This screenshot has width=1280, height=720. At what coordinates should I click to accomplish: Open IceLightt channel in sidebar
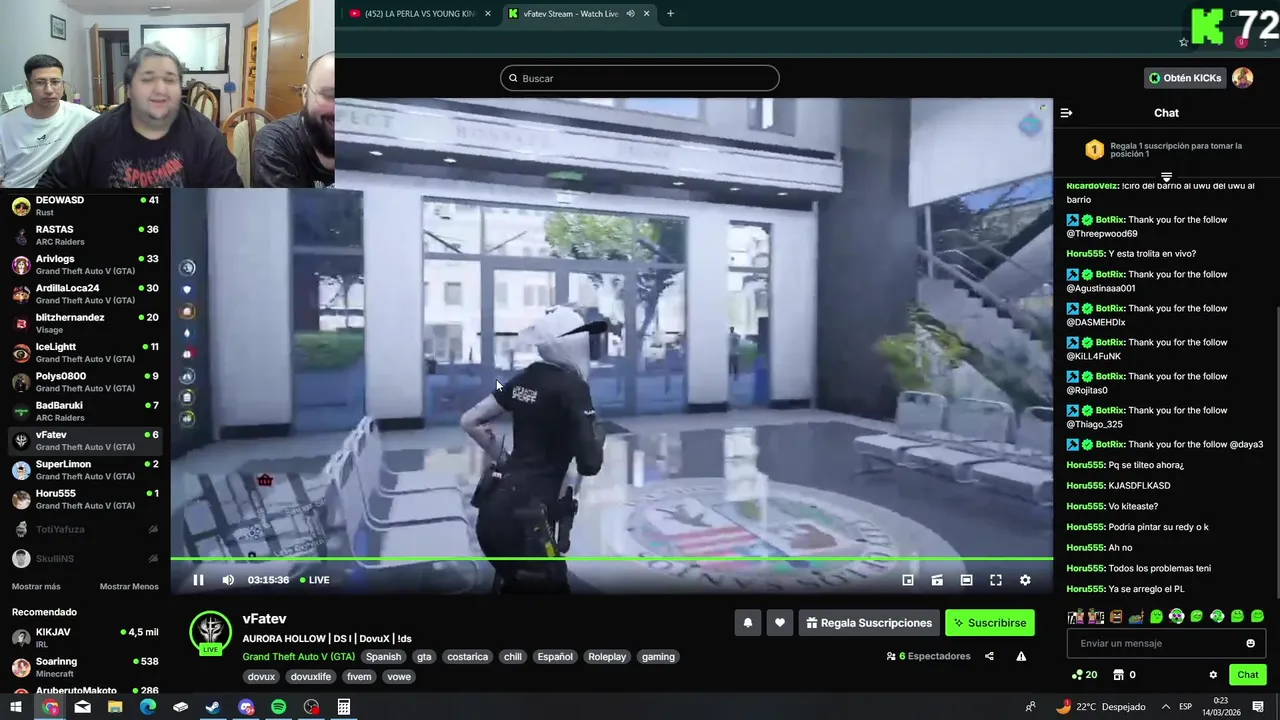pyautogui.click(x=85, y=353)
